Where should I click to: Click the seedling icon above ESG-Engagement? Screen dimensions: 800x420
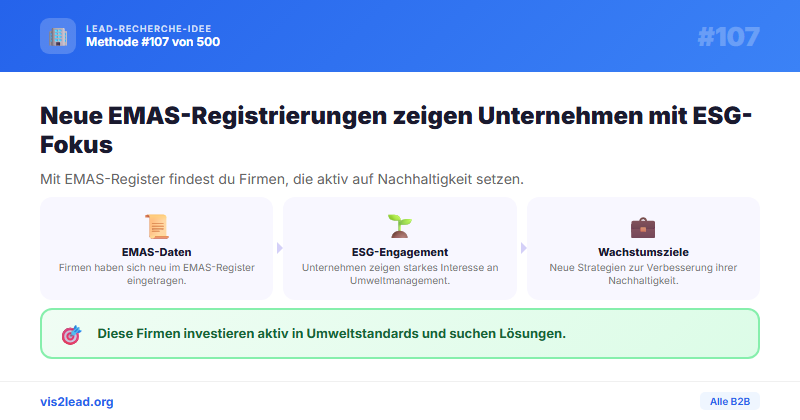pyautogui.click(x=400, y=227)
